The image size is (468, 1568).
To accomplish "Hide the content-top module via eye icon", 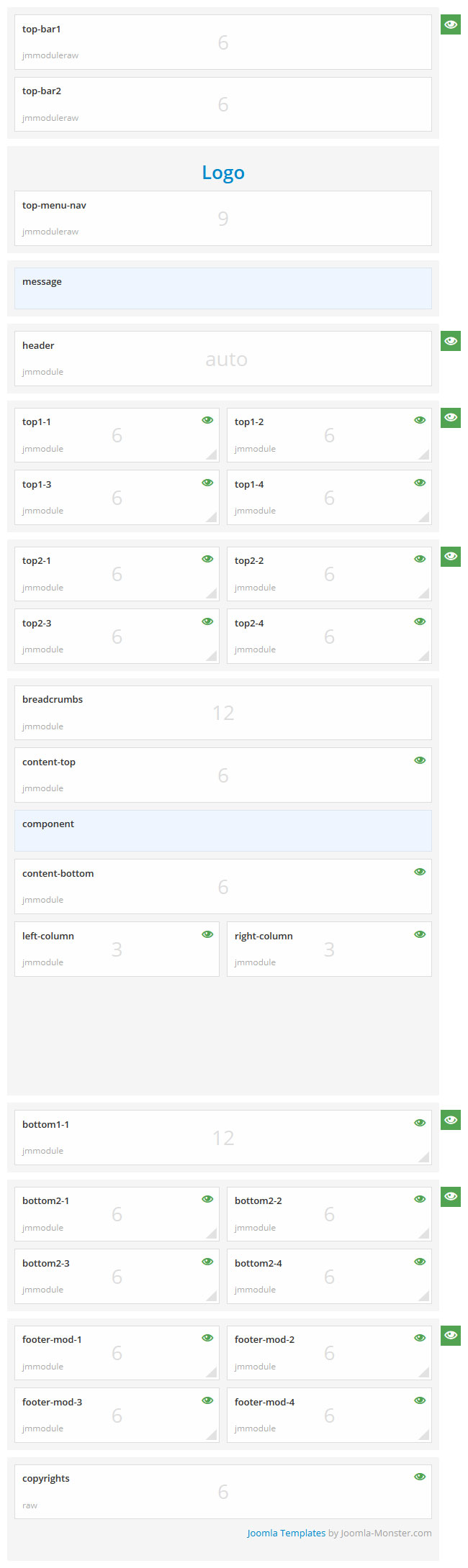I will pyautogui.click(x=420, y=760).
